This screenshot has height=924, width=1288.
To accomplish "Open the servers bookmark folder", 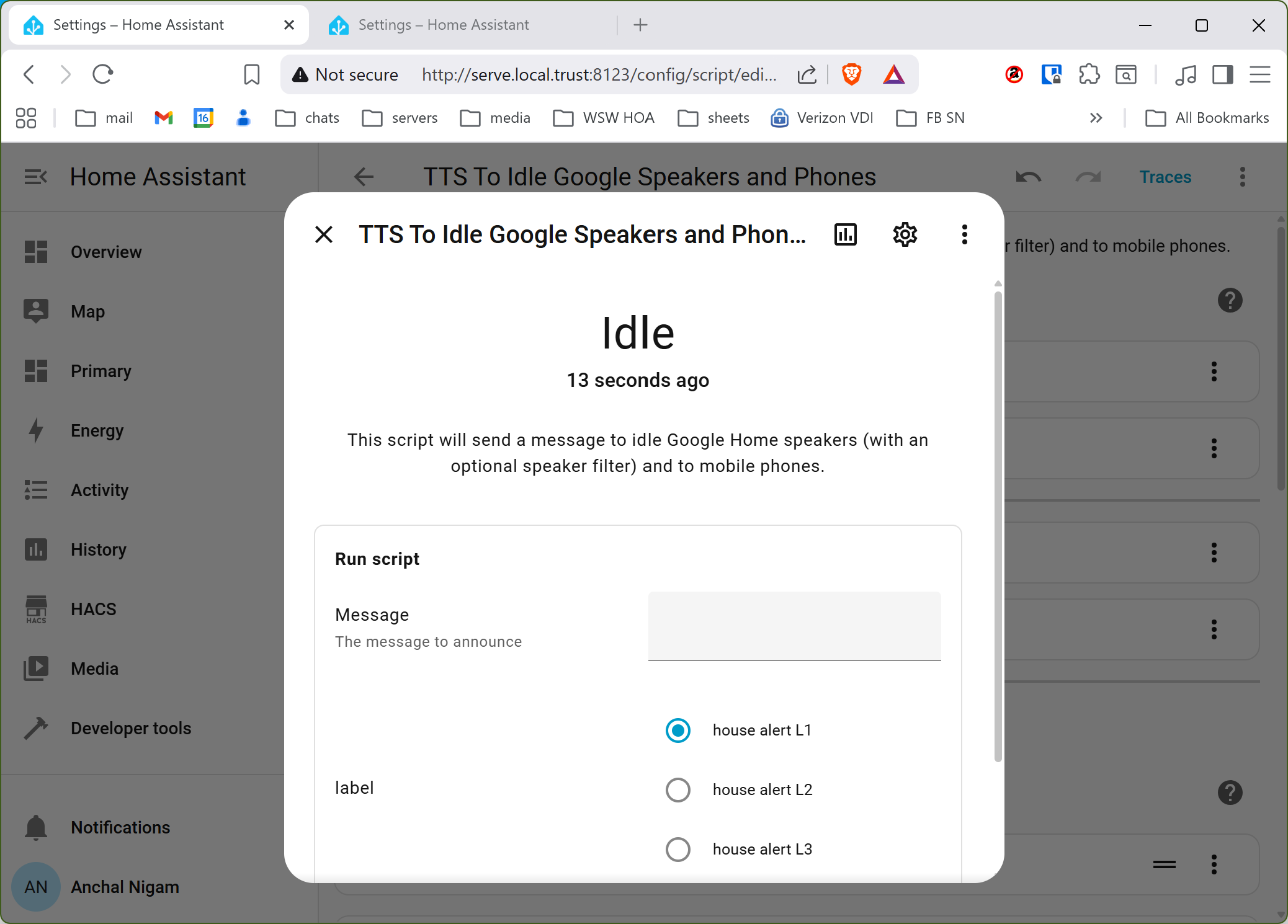I will (x=400, y=118).
